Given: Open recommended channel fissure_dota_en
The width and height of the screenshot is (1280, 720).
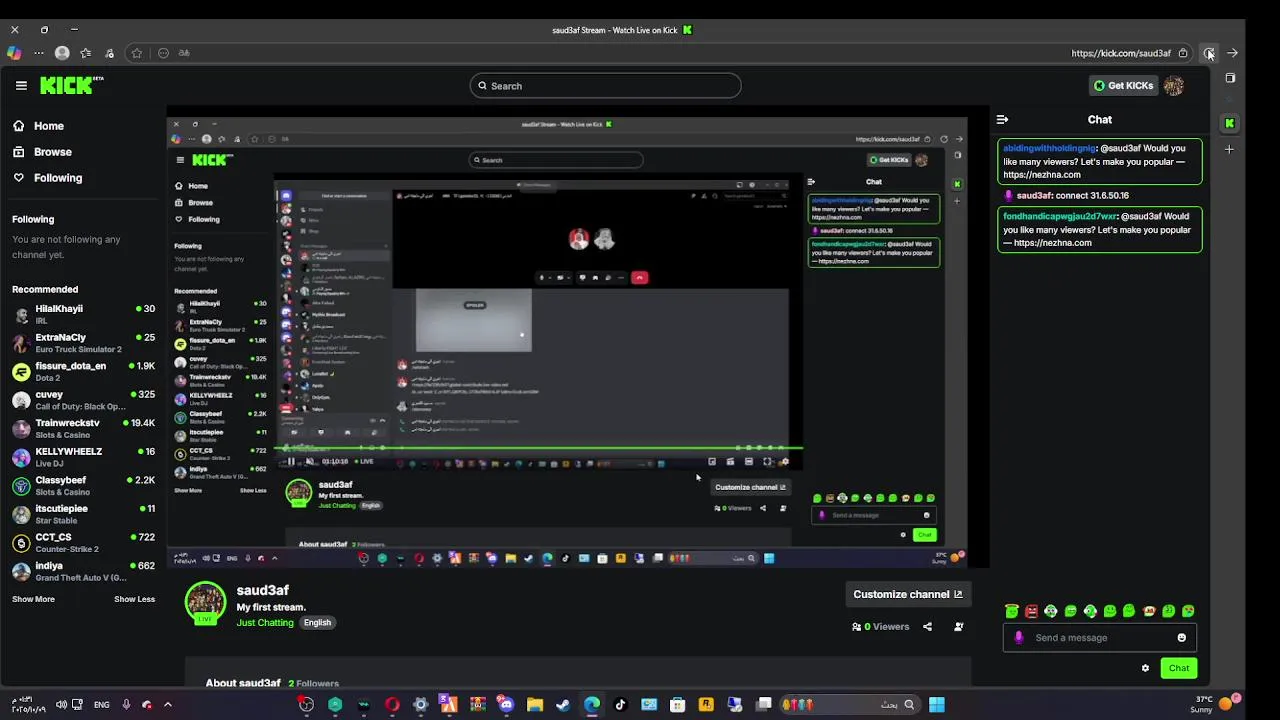Looking at the screenshot, I should tap(83, 371).
